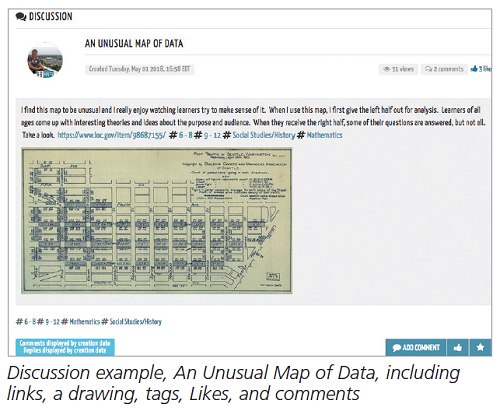Click the star favorite icon button
Viewport: 500px width, 418px height.
[x=480, y=348]
